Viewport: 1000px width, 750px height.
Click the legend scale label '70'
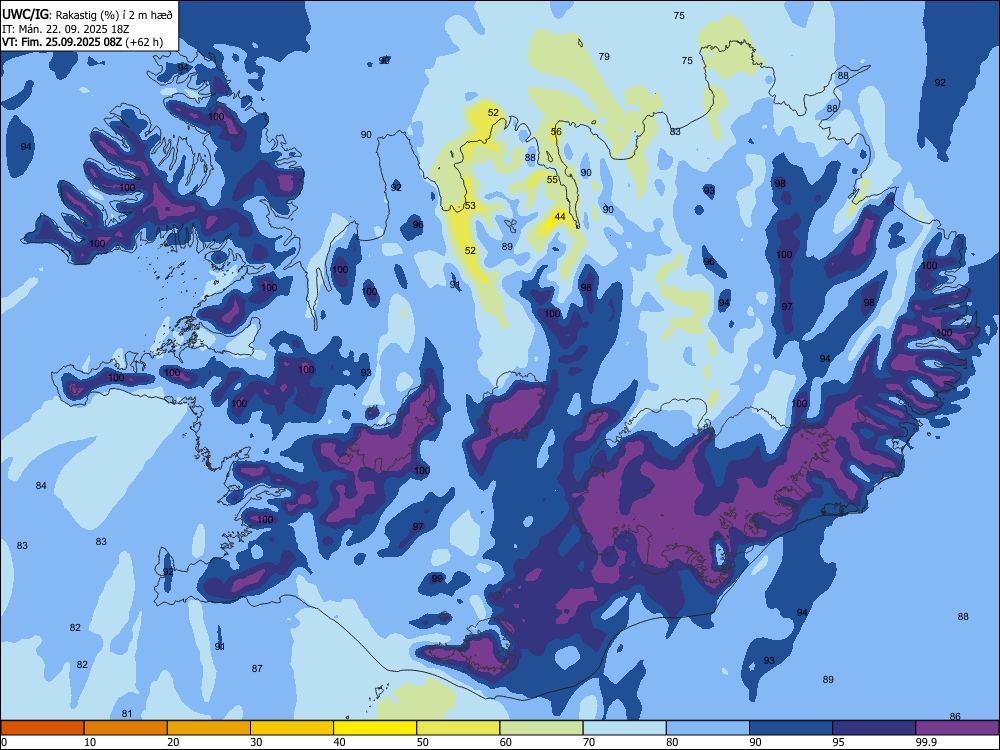[x=589, y=742]
